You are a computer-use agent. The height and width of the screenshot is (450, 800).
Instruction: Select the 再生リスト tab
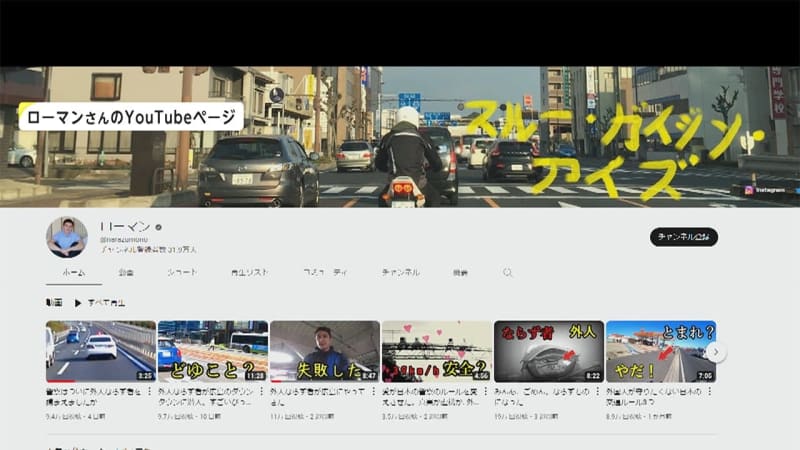249,272
